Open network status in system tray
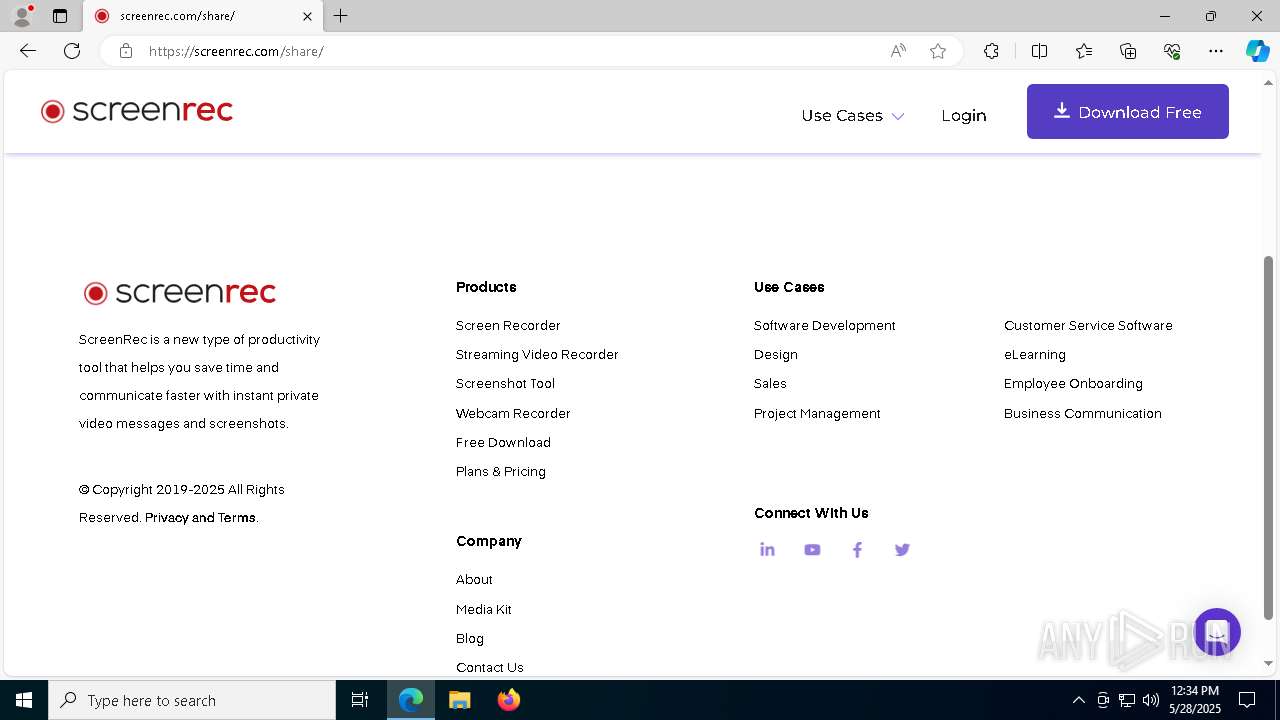Screen dimensions: 1280x720 click(1127, 700)
